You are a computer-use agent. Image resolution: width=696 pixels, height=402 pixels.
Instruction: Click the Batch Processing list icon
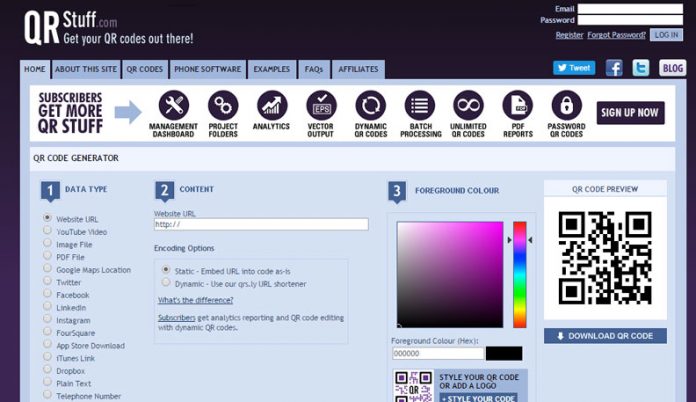click(x=419, y=106)
